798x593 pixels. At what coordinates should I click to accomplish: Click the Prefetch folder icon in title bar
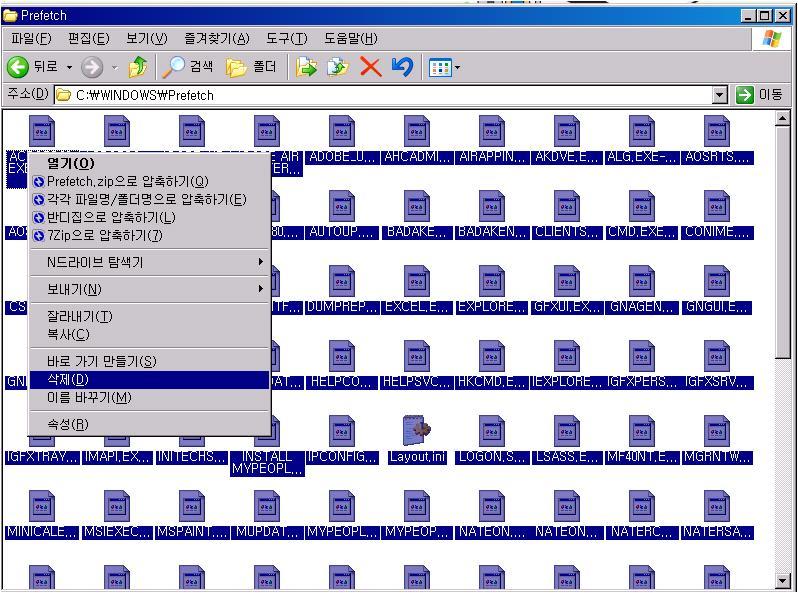point(10,16)
